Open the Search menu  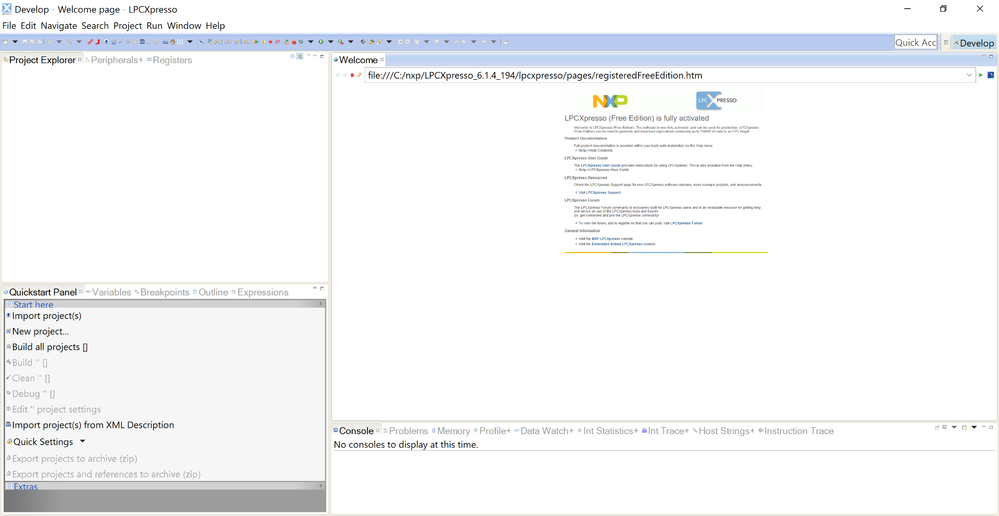pyautogui.click(x=95, y=25)
